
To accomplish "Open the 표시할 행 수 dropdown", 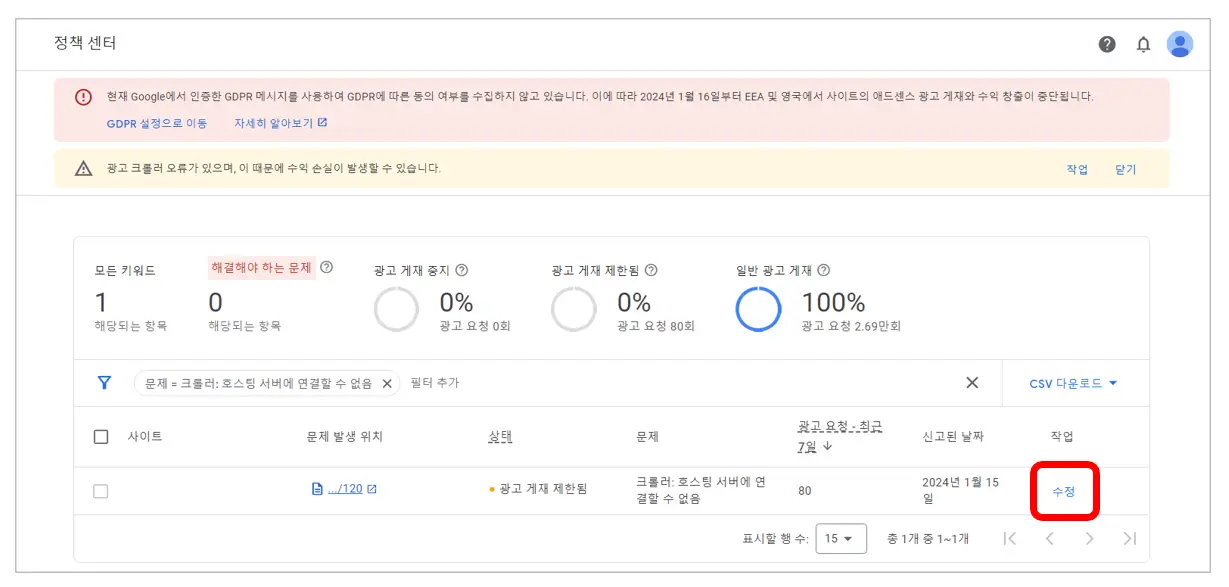I will [841, 538].
